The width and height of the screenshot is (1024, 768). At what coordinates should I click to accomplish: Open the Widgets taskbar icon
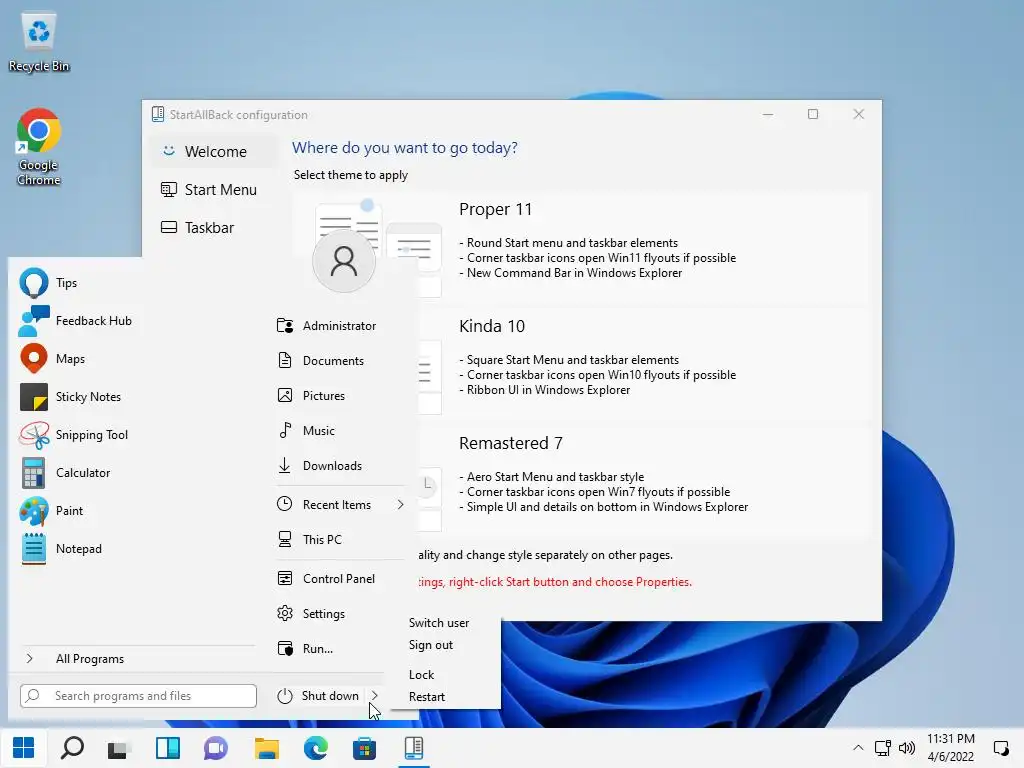(168, 748)
